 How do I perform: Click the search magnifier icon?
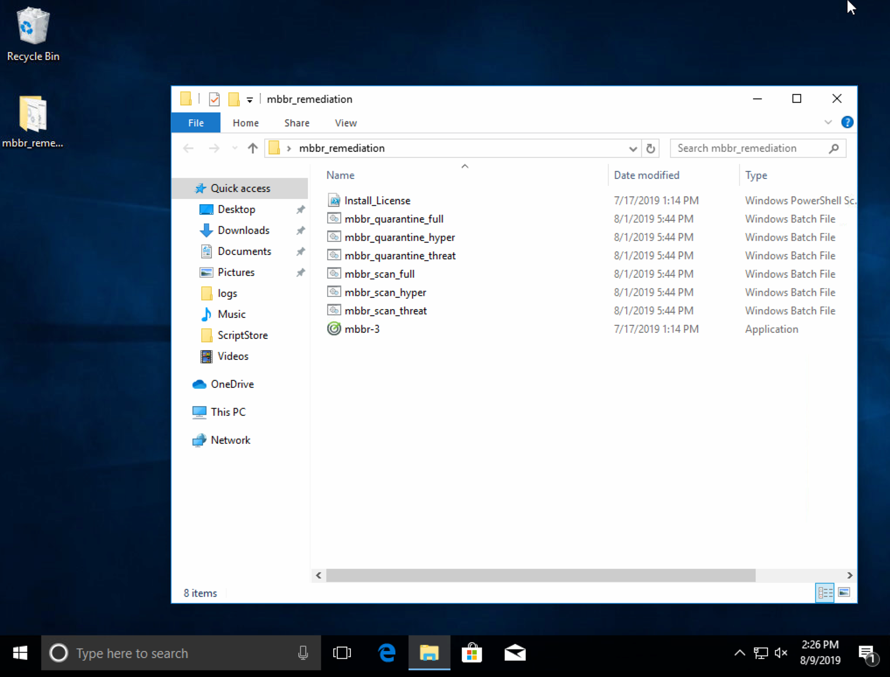pos(833,148)
